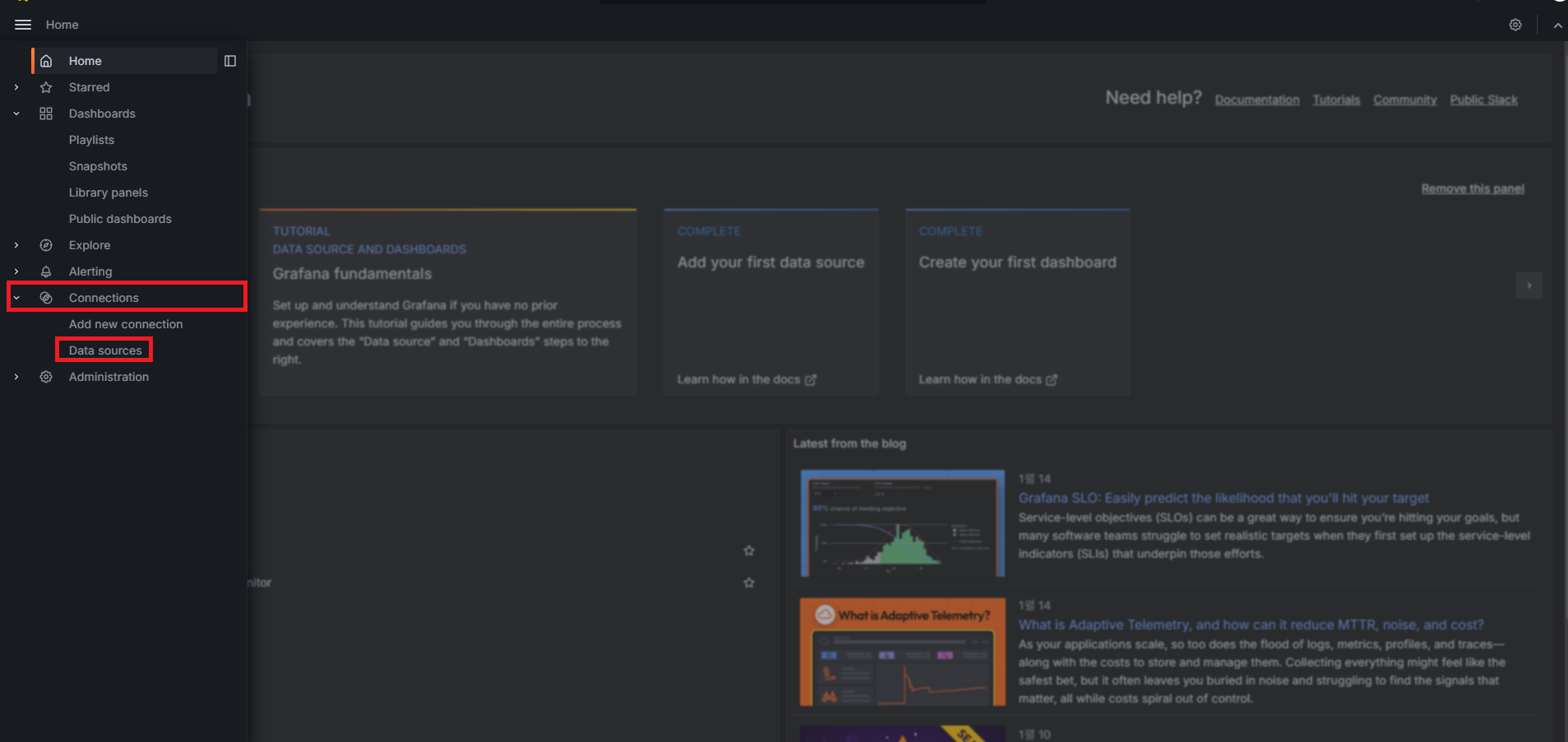
Task: Star the dashboard ending in 'nitor'
Action: [749, 582]
